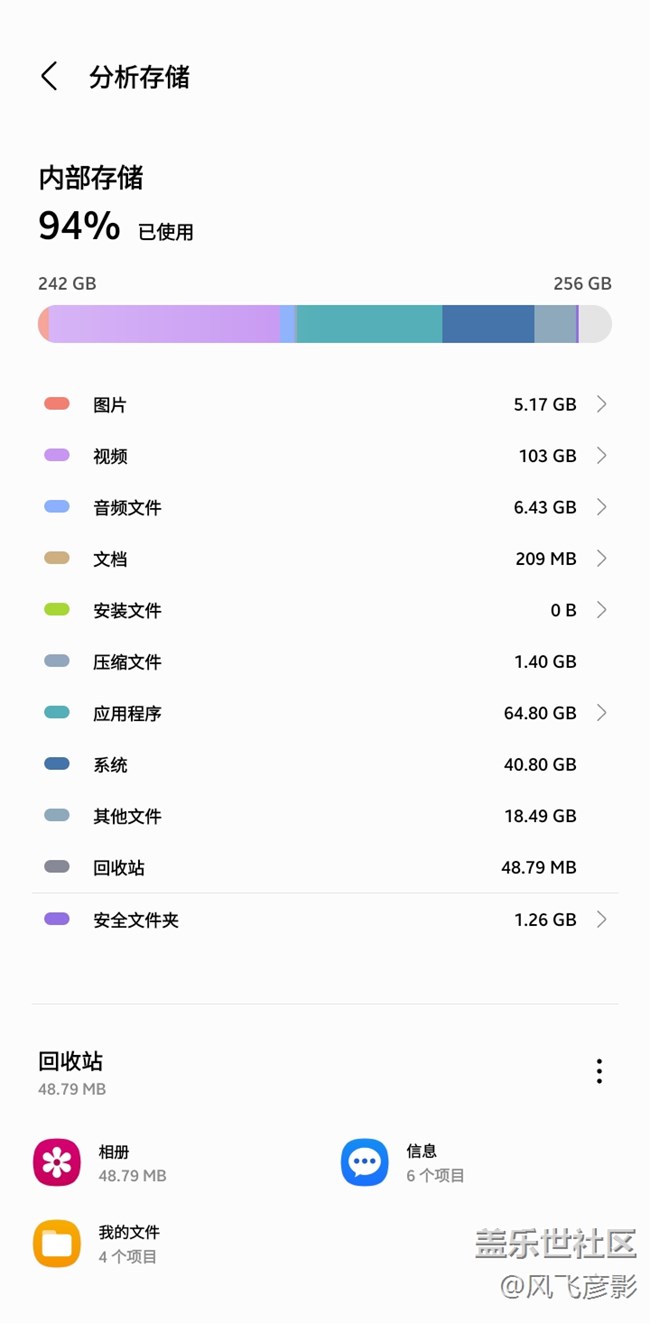Image resolution: width=650 pixels, height=1323 pixels.
Task: Expand the 视频 103 GB chevron
Action: 601,456
